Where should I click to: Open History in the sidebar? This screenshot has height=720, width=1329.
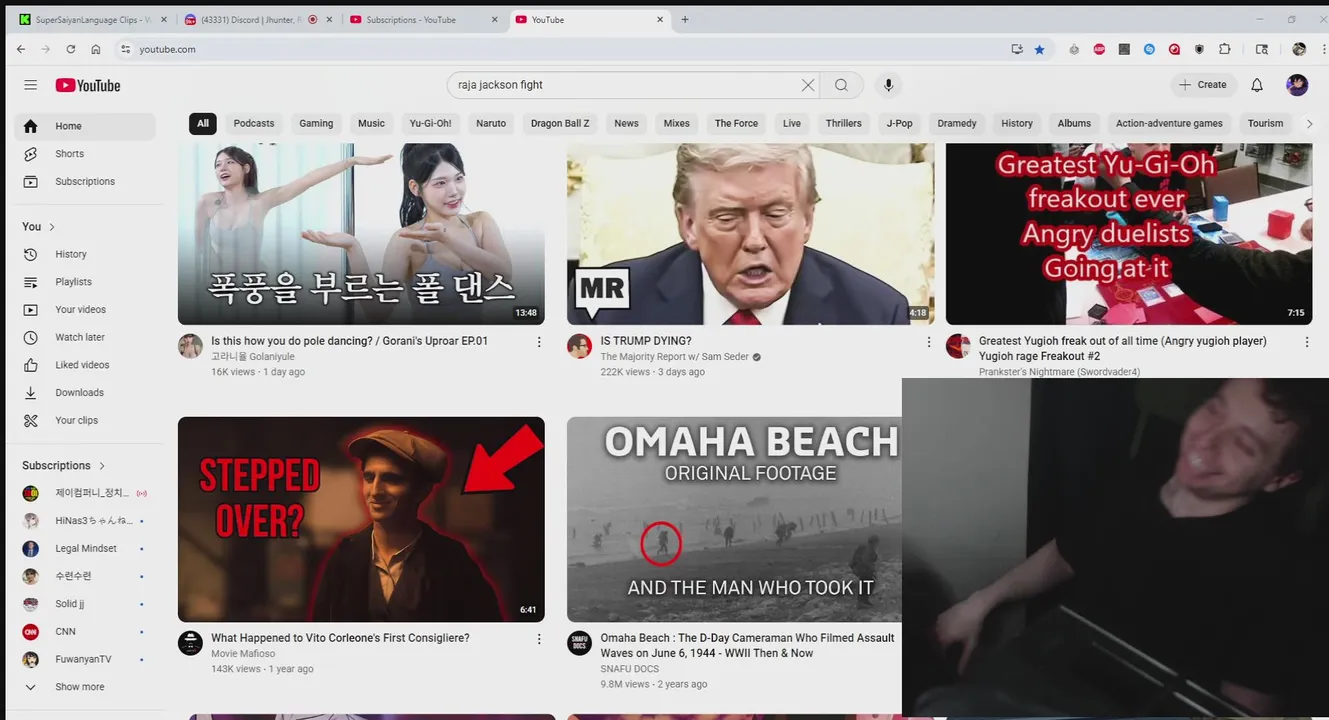pos(85,254)
